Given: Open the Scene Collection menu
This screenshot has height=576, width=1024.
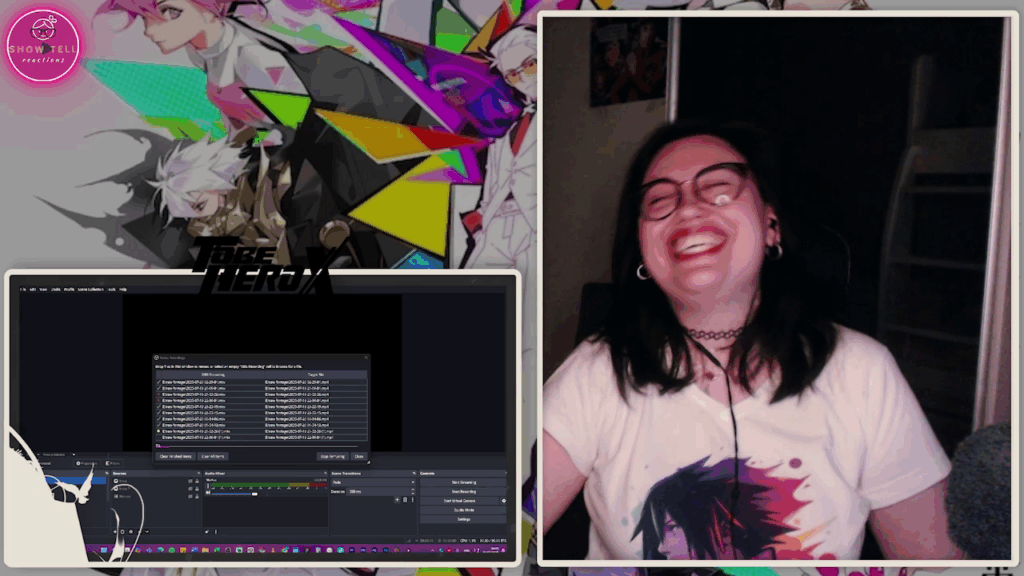Looking at the screenshot, I should pyautogui.click(x=90, y=289).
